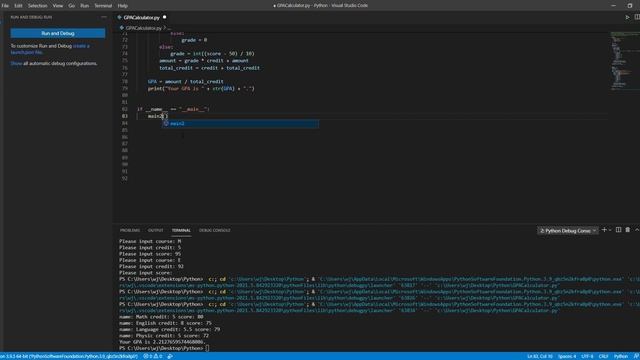640x360 pixels.
Task: Open launch profile dropdown beside plus icon
Action: 610,230
